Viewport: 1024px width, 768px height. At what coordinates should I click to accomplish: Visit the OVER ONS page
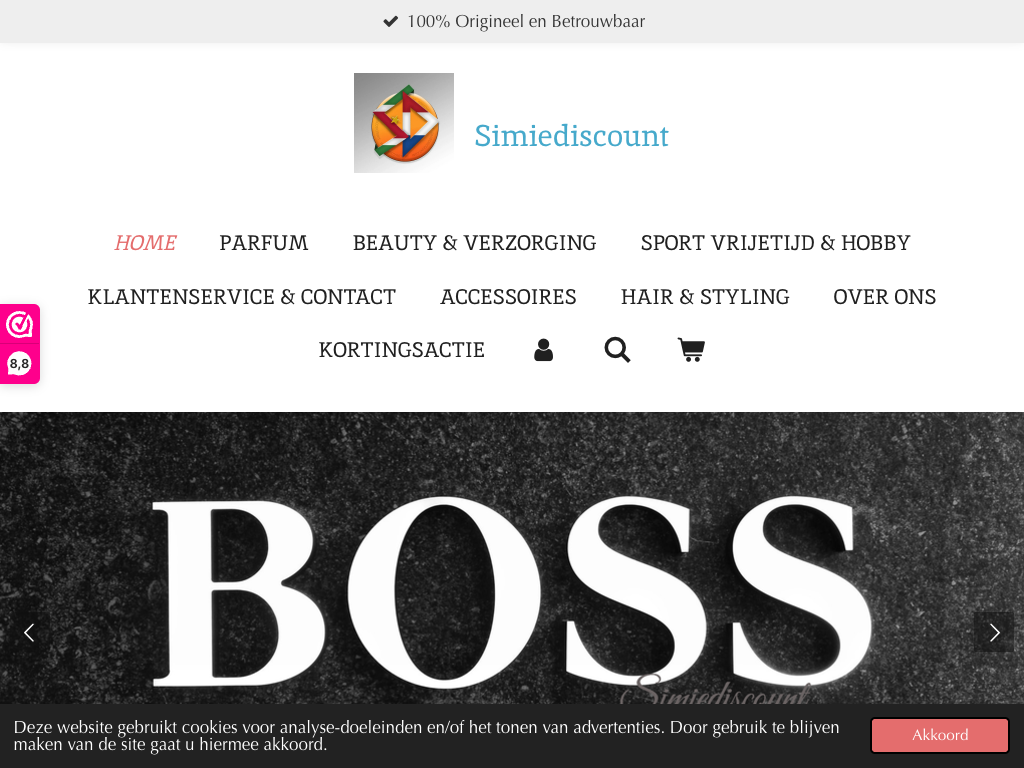pos(884,297)
